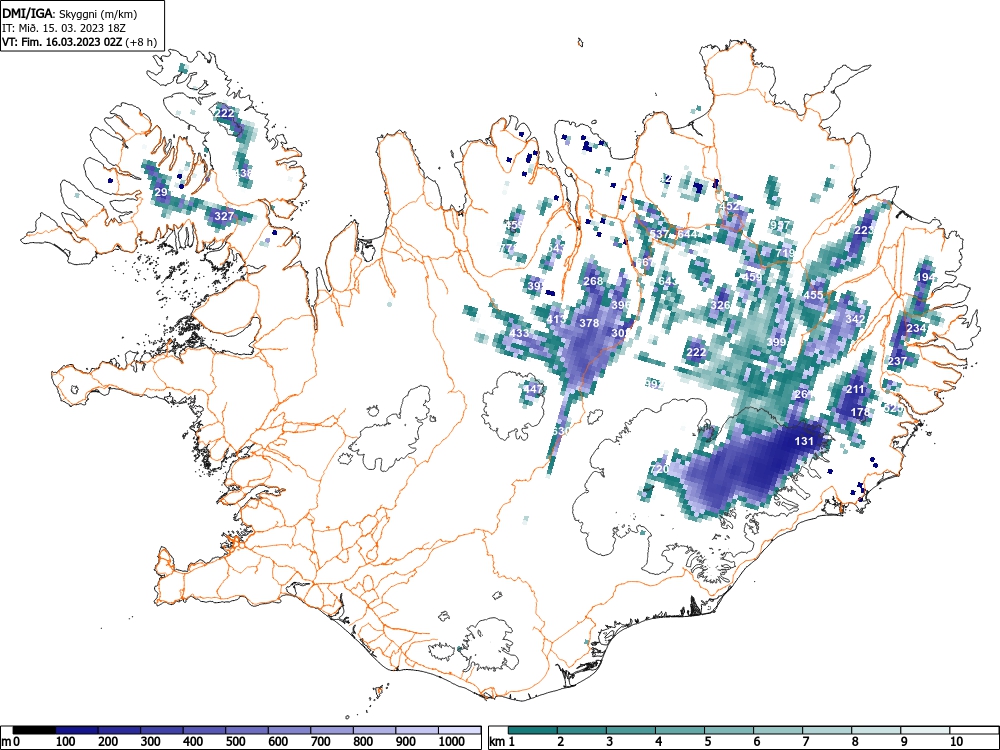The height and width of the screenshot is (750, 1000).
Task: Click the '237' visibility value on the map
Action: pos(897,361)
